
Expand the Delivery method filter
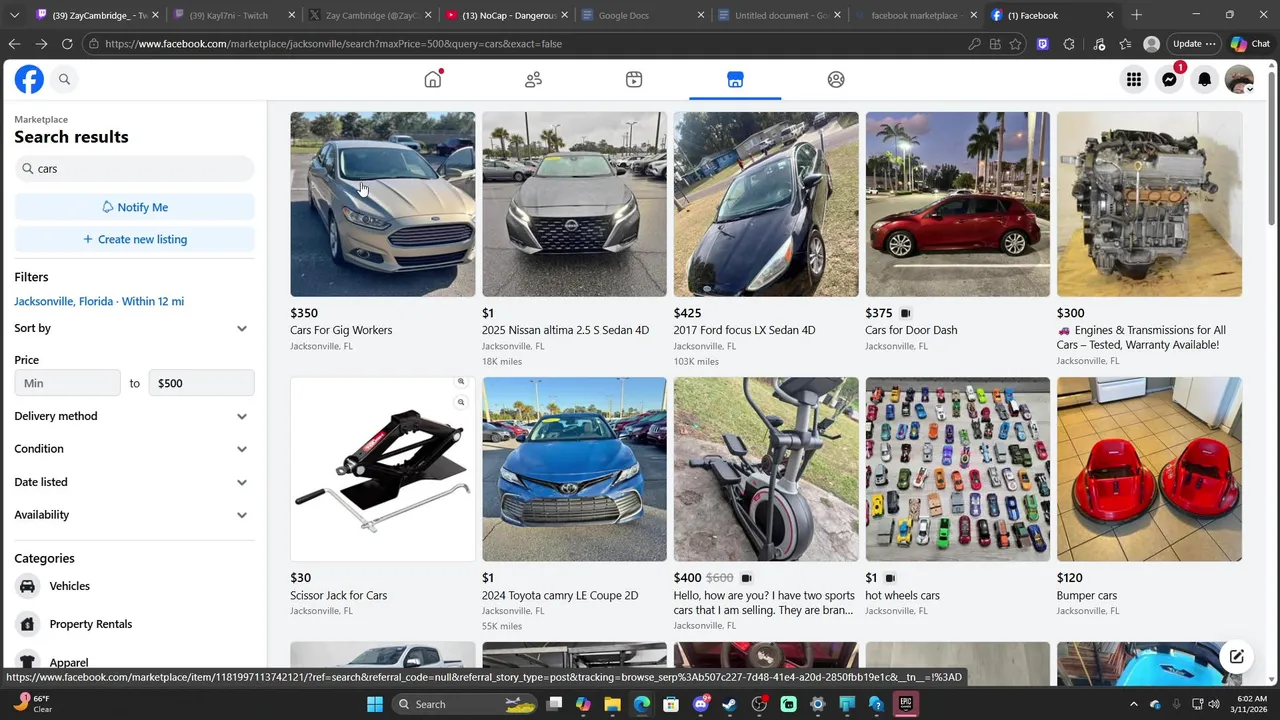pyautogui.click(x=134, y=416)
